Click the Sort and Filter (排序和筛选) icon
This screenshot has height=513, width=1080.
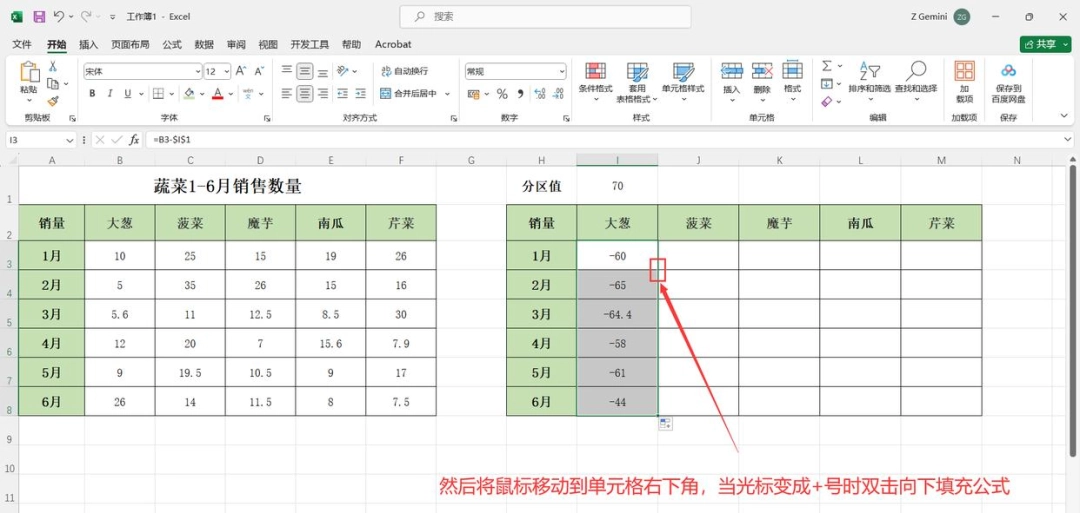pyautogui.click(x=869, y=71)
